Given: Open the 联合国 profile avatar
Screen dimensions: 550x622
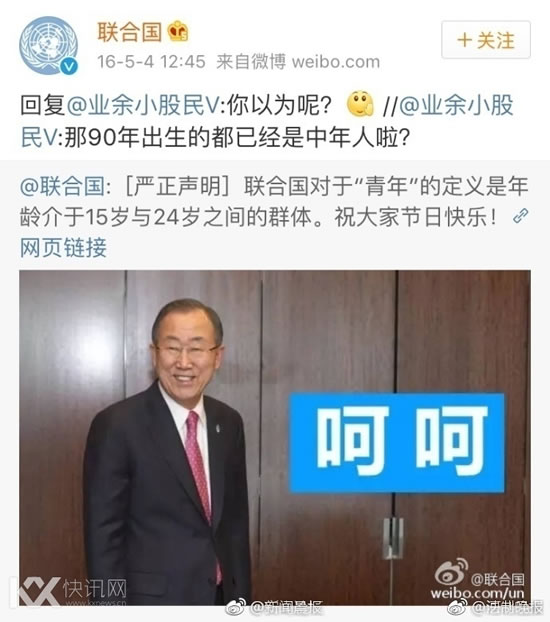Looking at the screenshot, I should [x=48, y=45].
